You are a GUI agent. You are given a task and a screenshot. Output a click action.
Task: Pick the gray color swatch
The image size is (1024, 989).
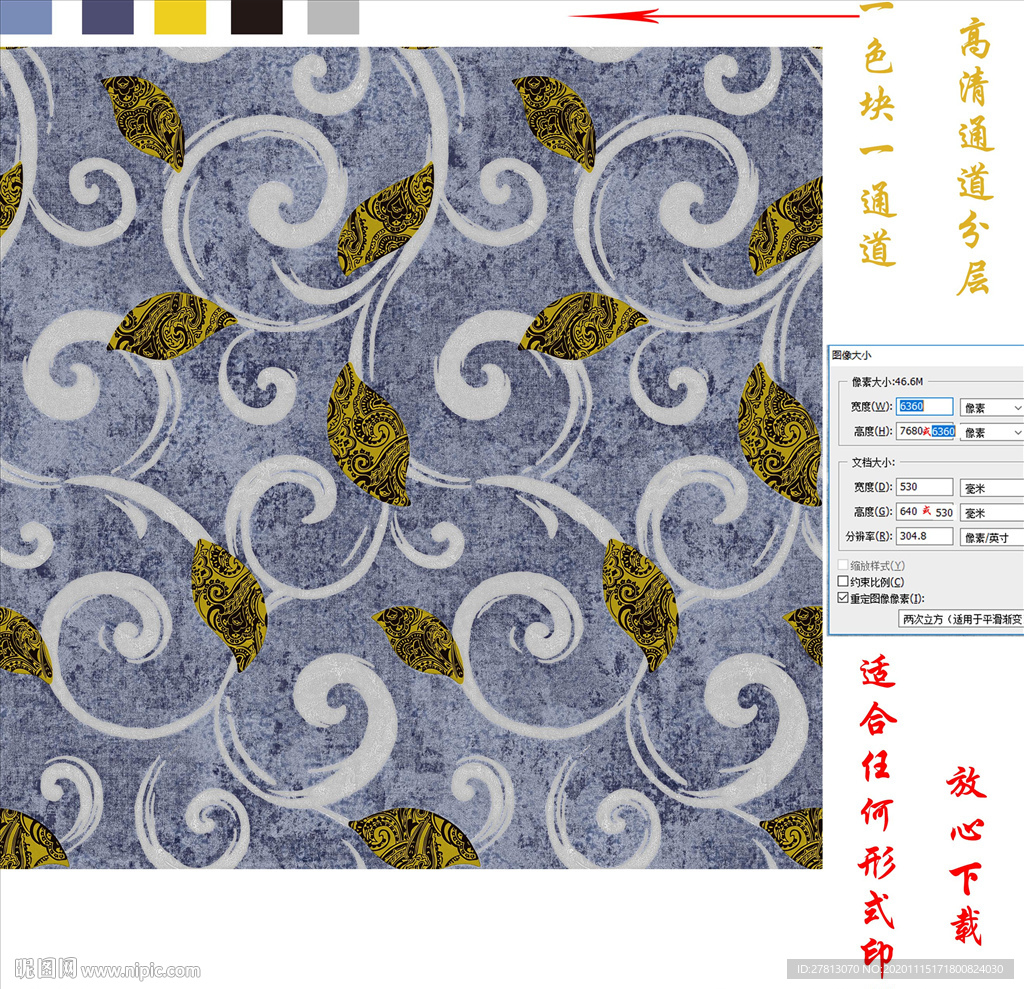pos(333,17)
